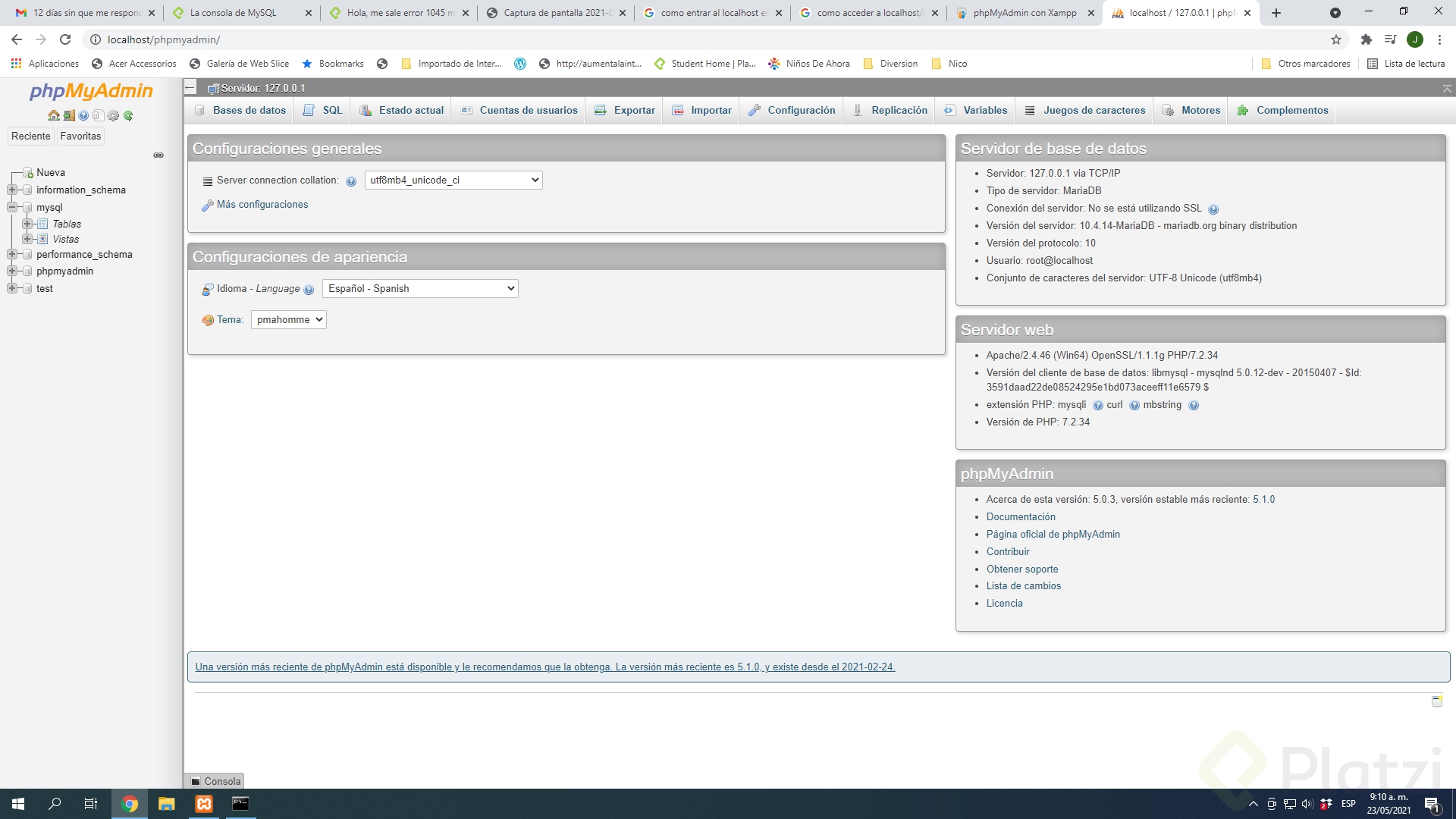Image resolution: width=1456 pixels, height=819 pixels.
Task: Click the Obtener soporte link
Action: click(x=1022, y=570)
